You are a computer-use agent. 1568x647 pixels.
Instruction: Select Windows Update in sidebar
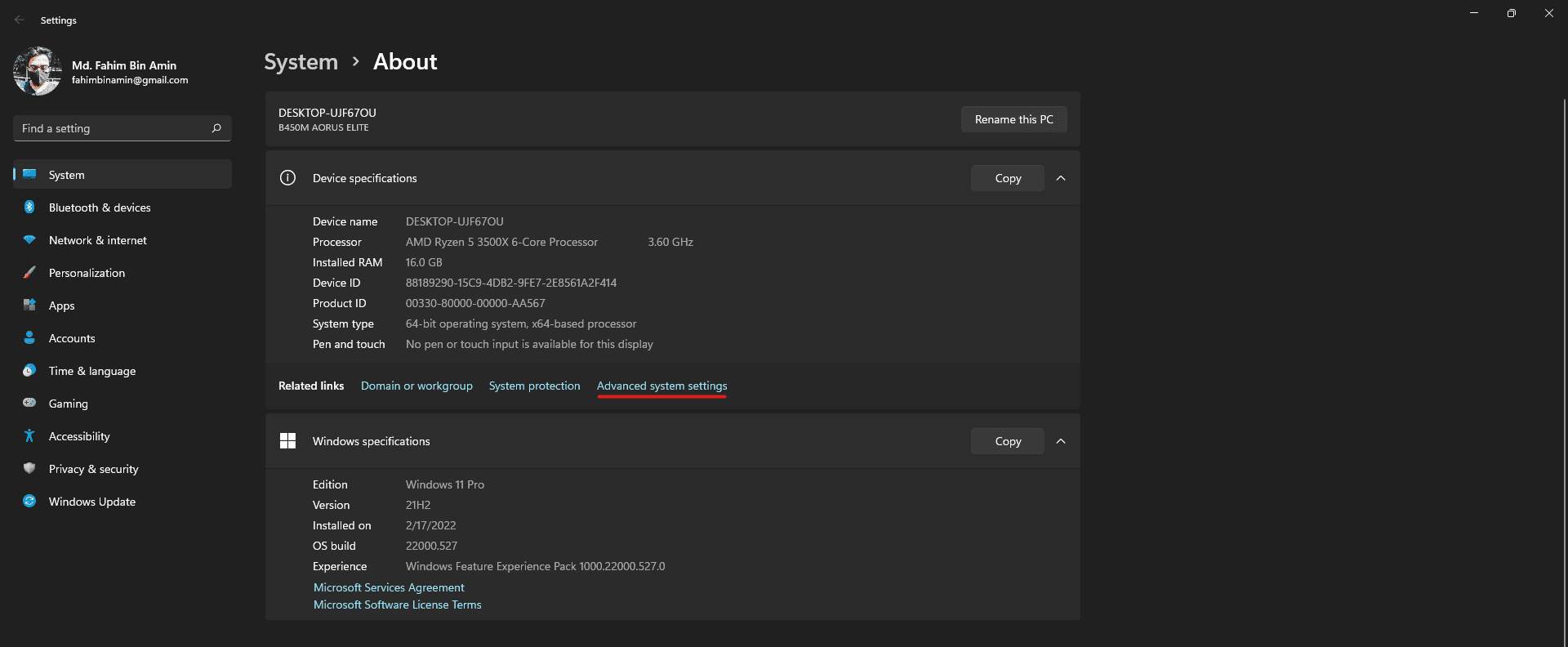click(x=122, y=502)
